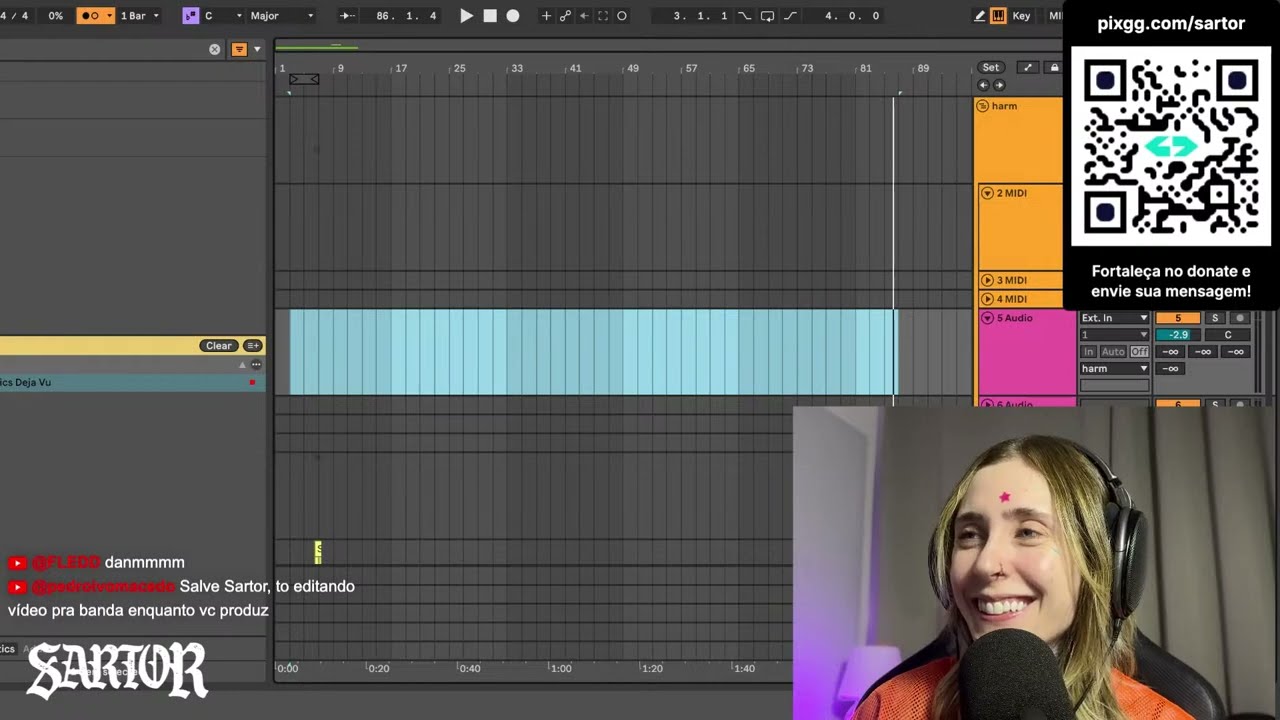
Task: Set the 5 Audio monitor to In
Action: tap(1089, 352)
